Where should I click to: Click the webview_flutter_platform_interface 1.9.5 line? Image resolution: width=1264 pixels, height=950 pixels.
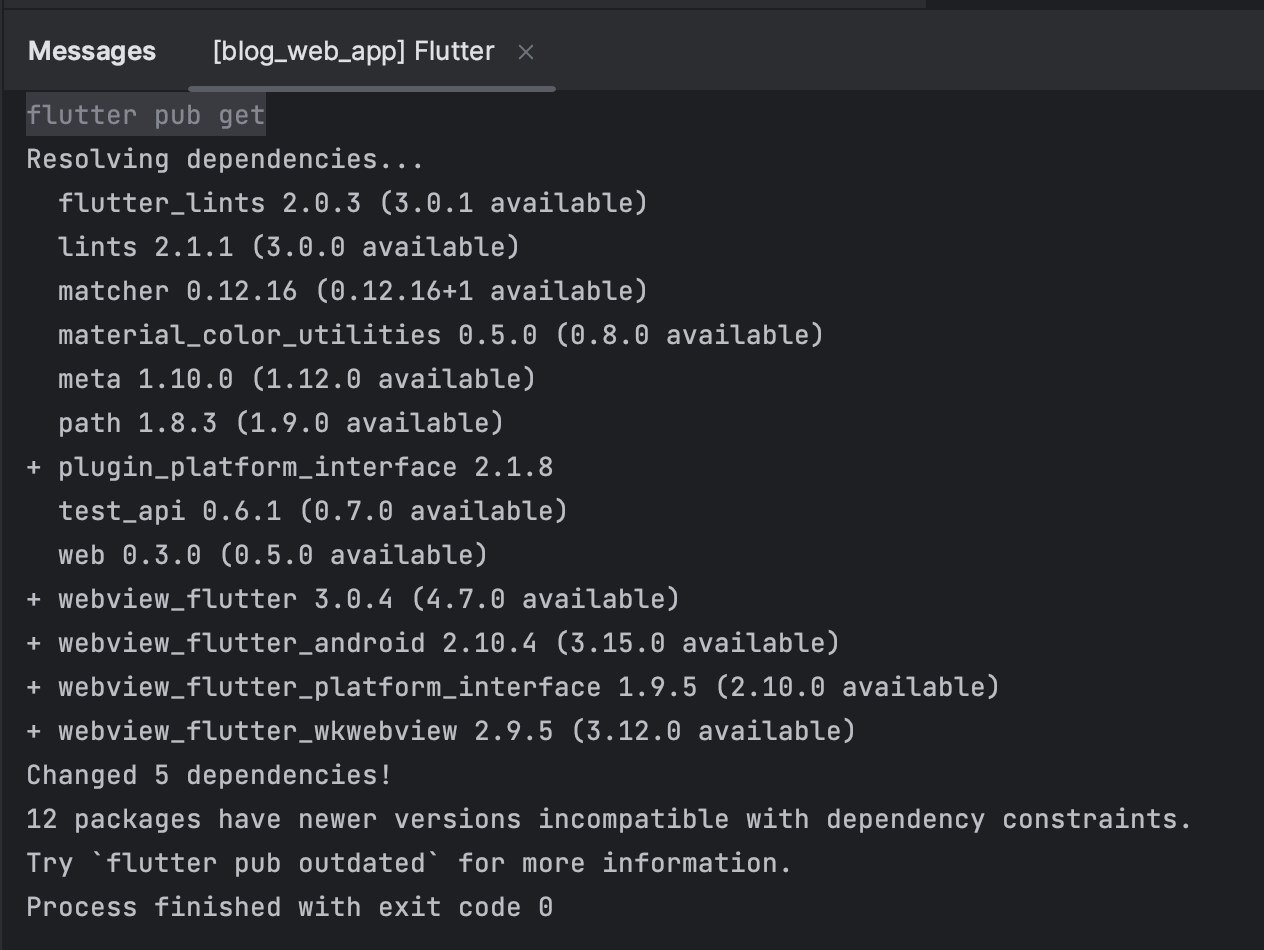(x=513, y=687)
